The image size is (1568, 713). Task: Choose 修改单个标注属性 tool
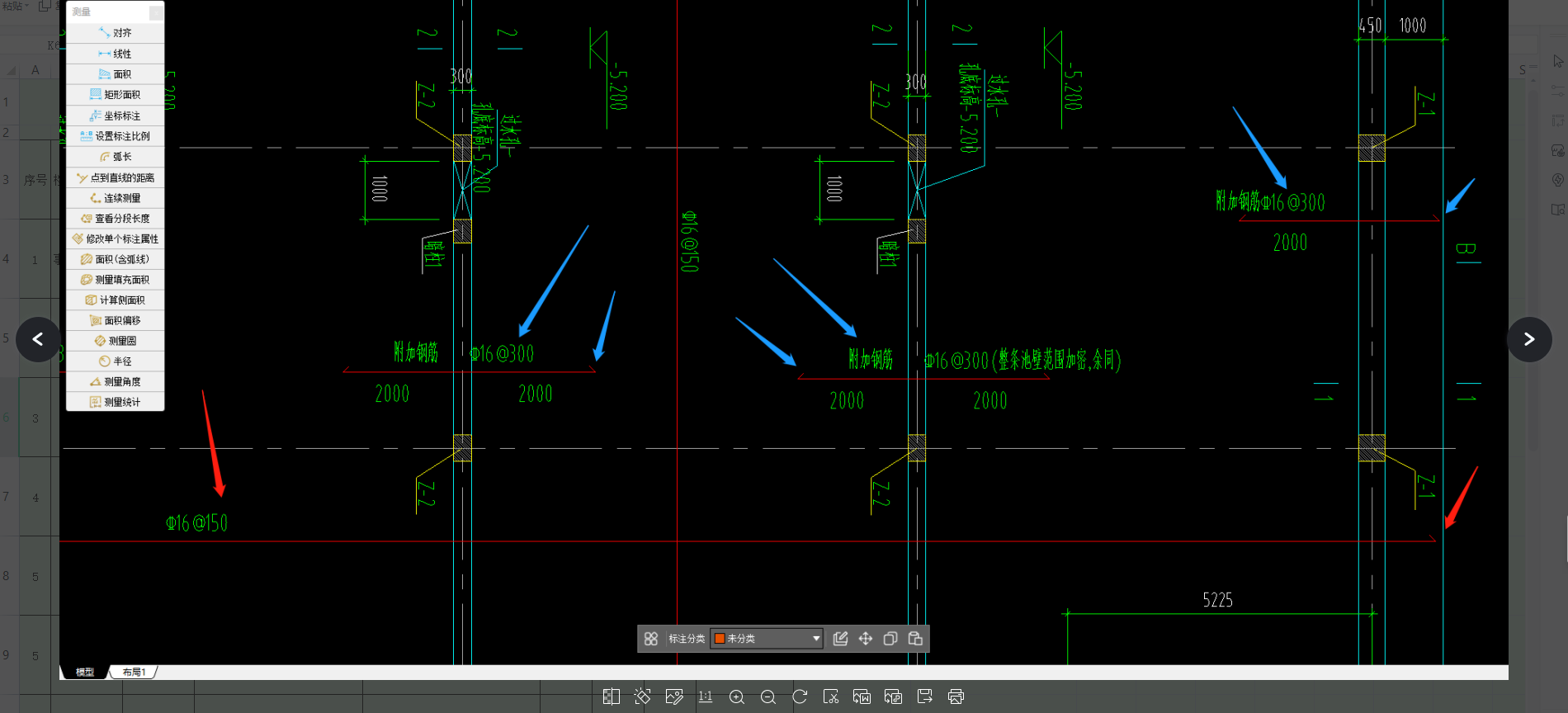[x=115, y=238]
